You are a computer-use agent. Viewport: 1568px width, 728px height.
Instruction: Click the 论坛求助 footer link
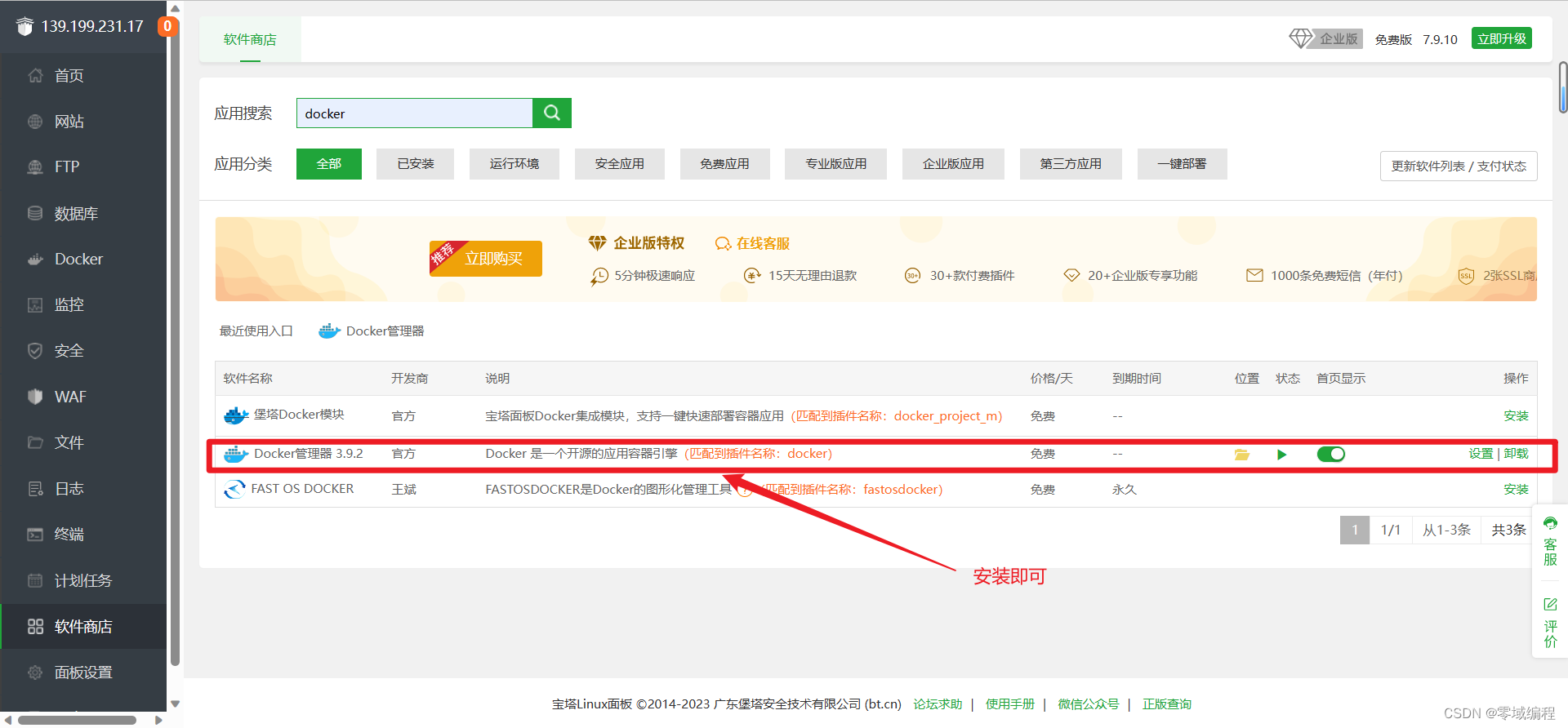click(x=938, y=704)
